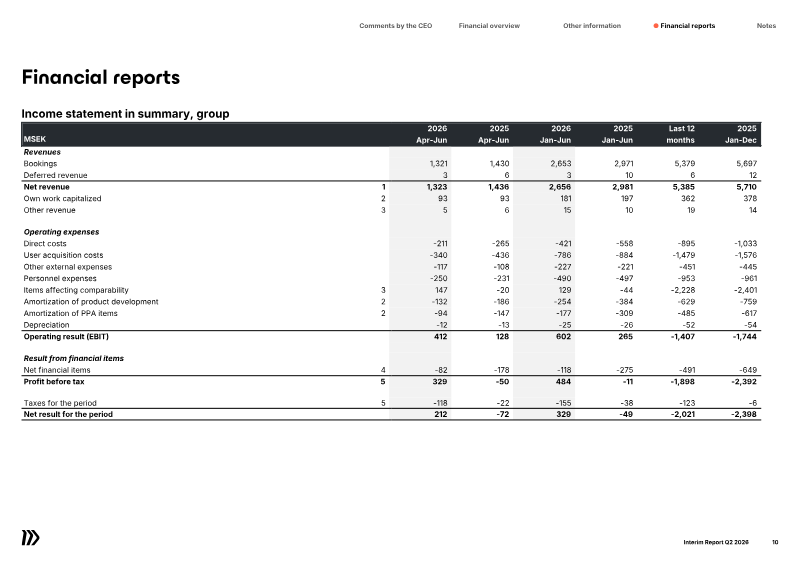This screenshot has height=565, width=800.
Task: Click the Interim Report Q2 2026 footer text
Action: pos(716,542)
